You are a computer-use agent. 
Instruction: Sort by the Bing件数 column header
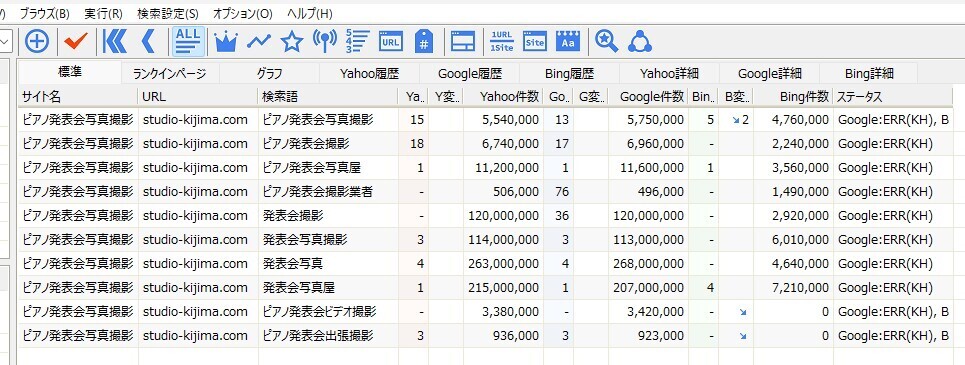(793, 97)
